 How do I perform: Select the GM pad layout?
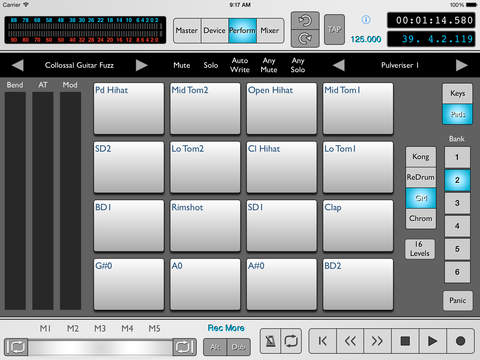click(x=421, y=198)
